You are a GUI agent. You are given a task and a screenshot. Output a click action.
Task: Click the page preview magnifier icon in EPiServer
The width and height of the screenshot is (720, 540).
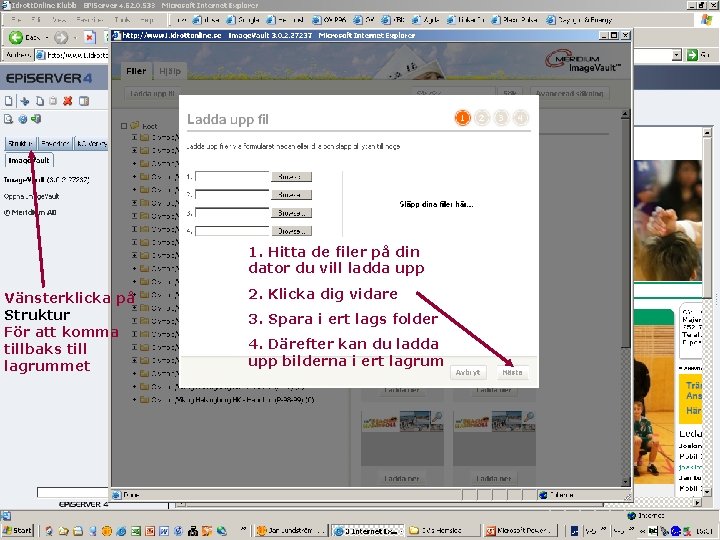(x=8, y=119)
